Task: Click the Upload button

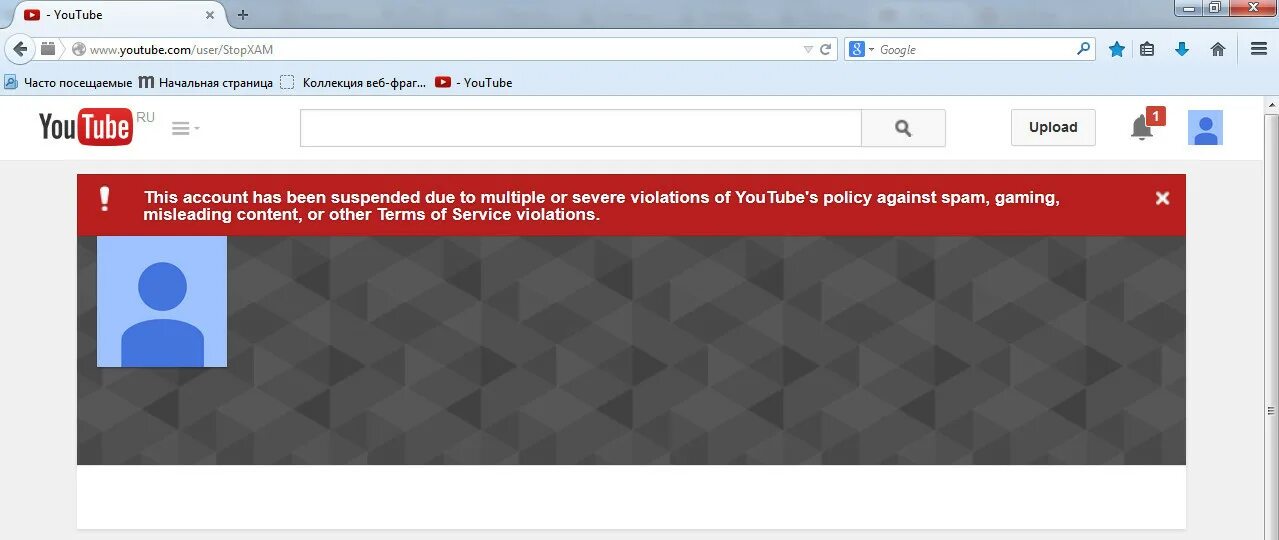Action: click(x=1053, y=127)
